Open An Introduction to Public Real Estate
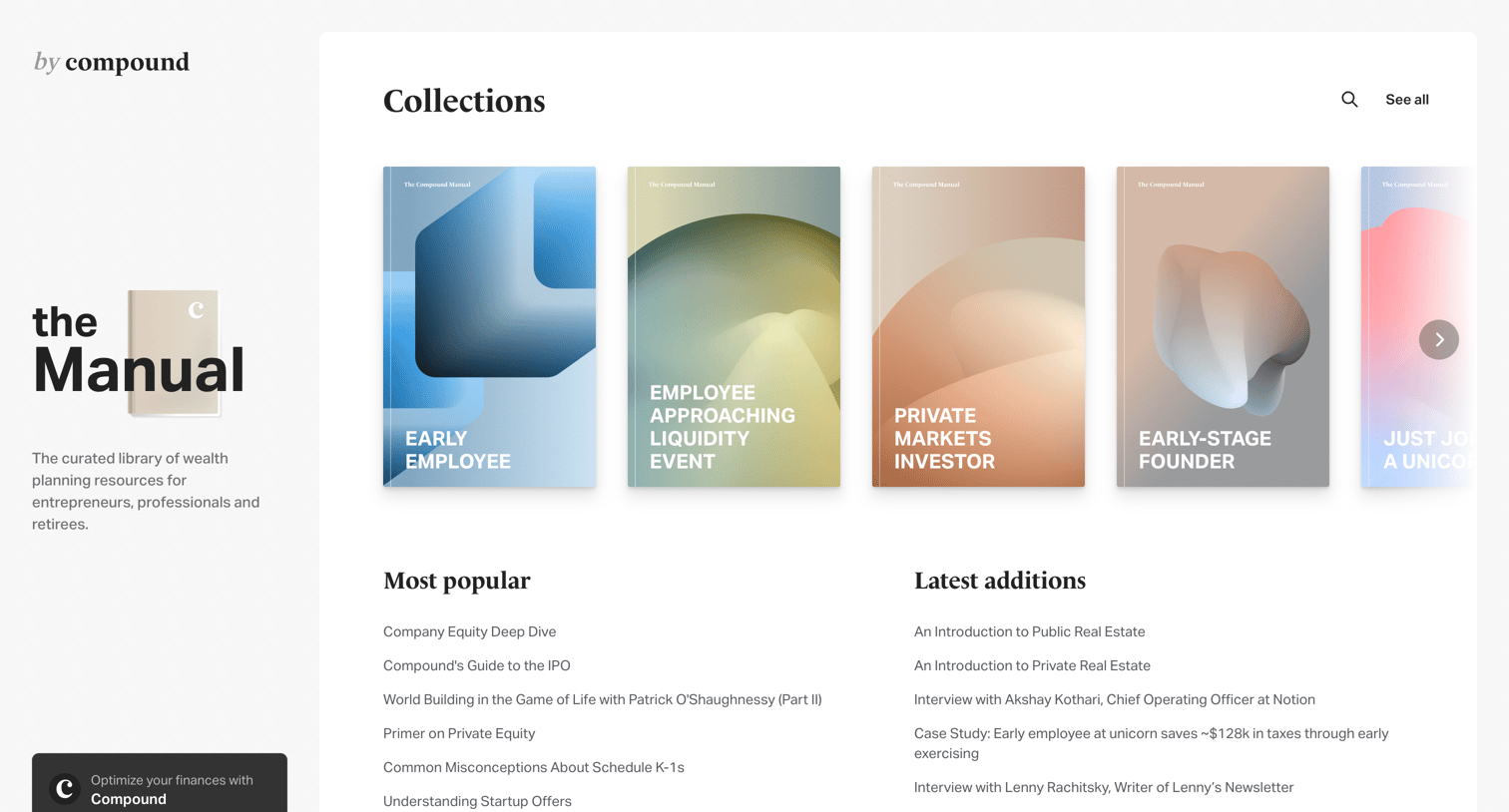 coord(1030,631)
